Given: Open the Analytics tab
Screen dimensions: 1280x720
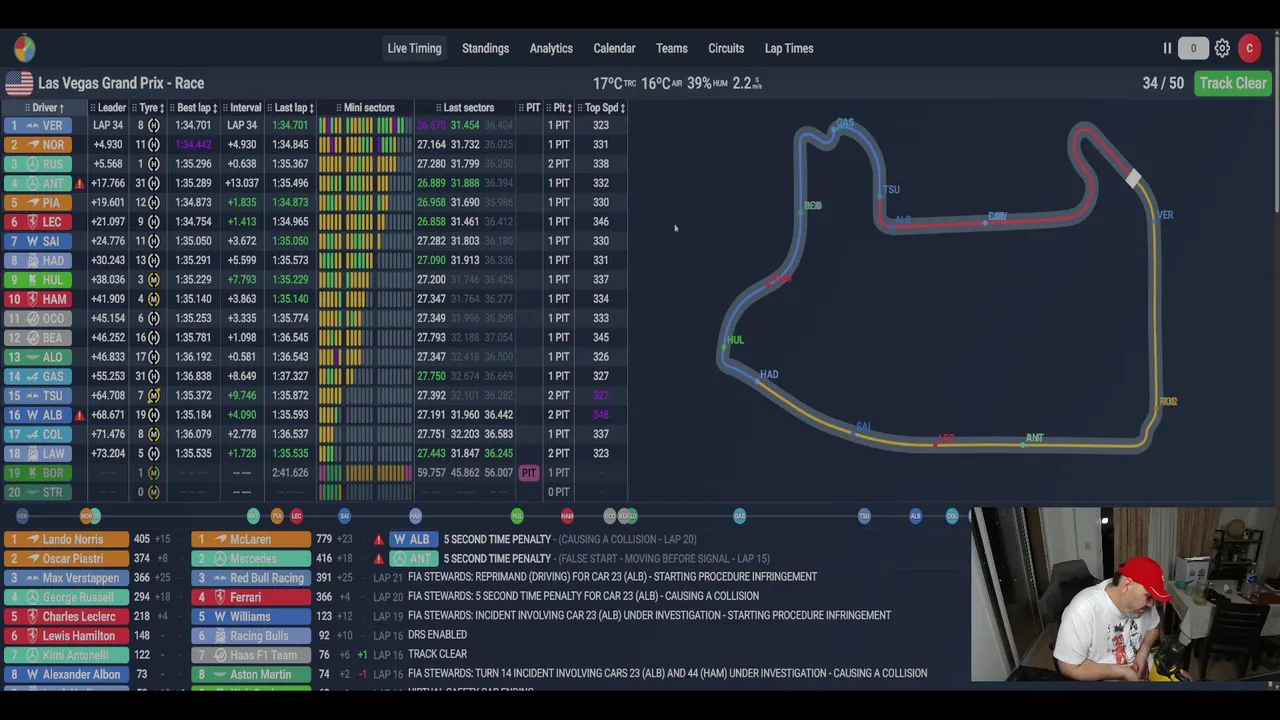Looking at the screenshot, I should [x=551, y=48].
